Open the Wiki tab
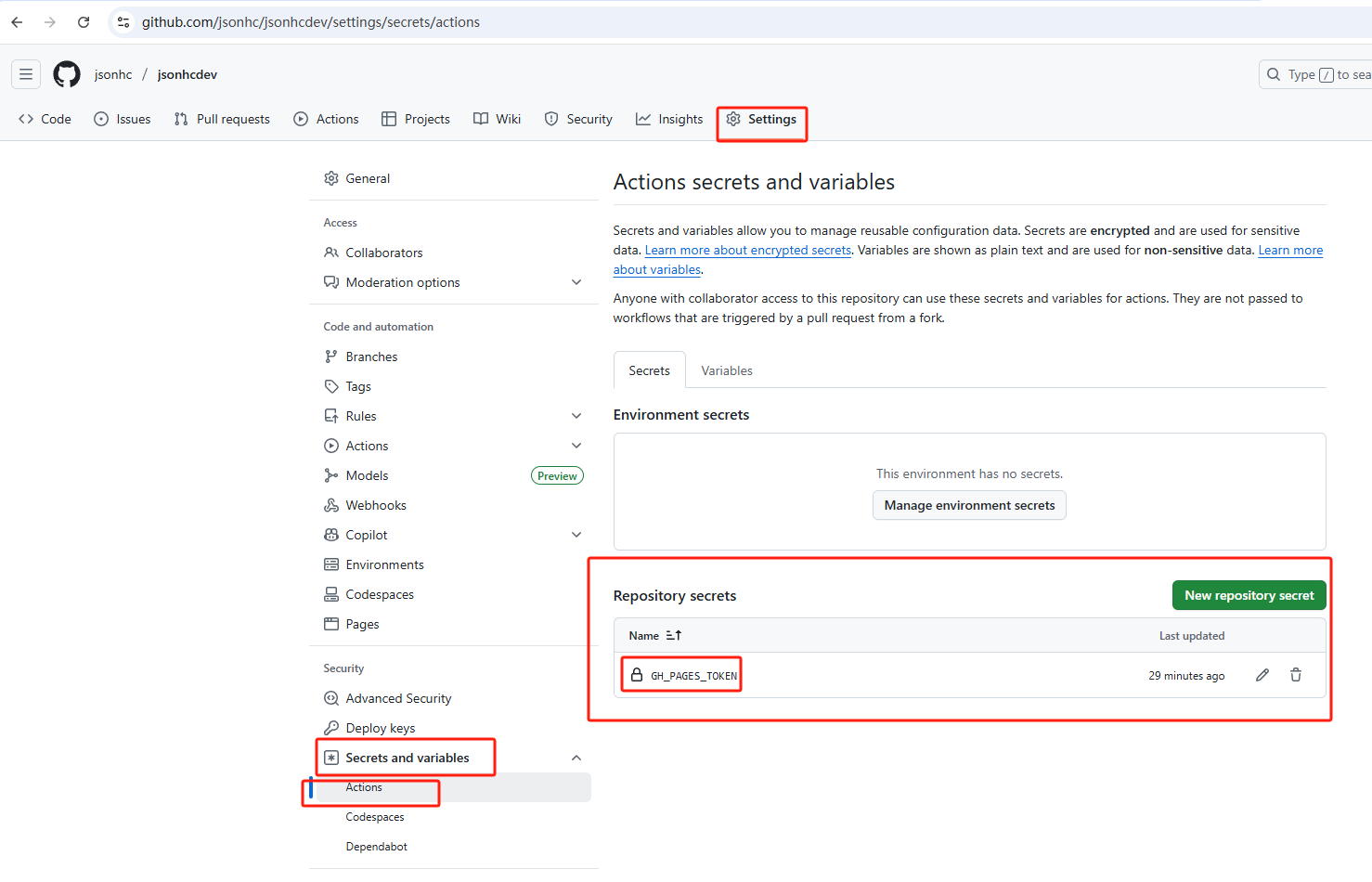This screenshot has width=1372, height=882. tap(497, 119)
